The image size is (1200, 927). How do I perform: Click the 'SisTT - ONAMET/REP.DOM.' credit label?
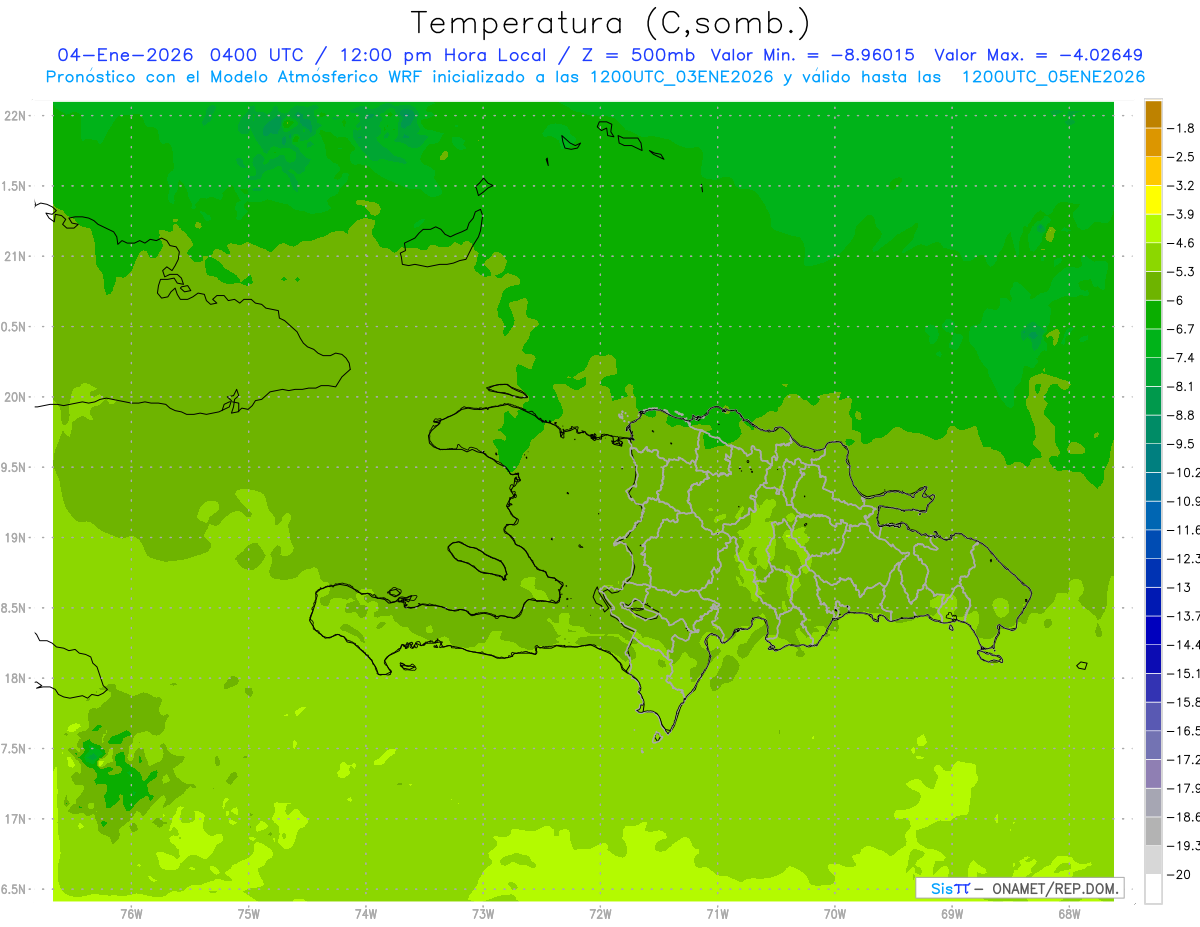tap(1020, 888)
